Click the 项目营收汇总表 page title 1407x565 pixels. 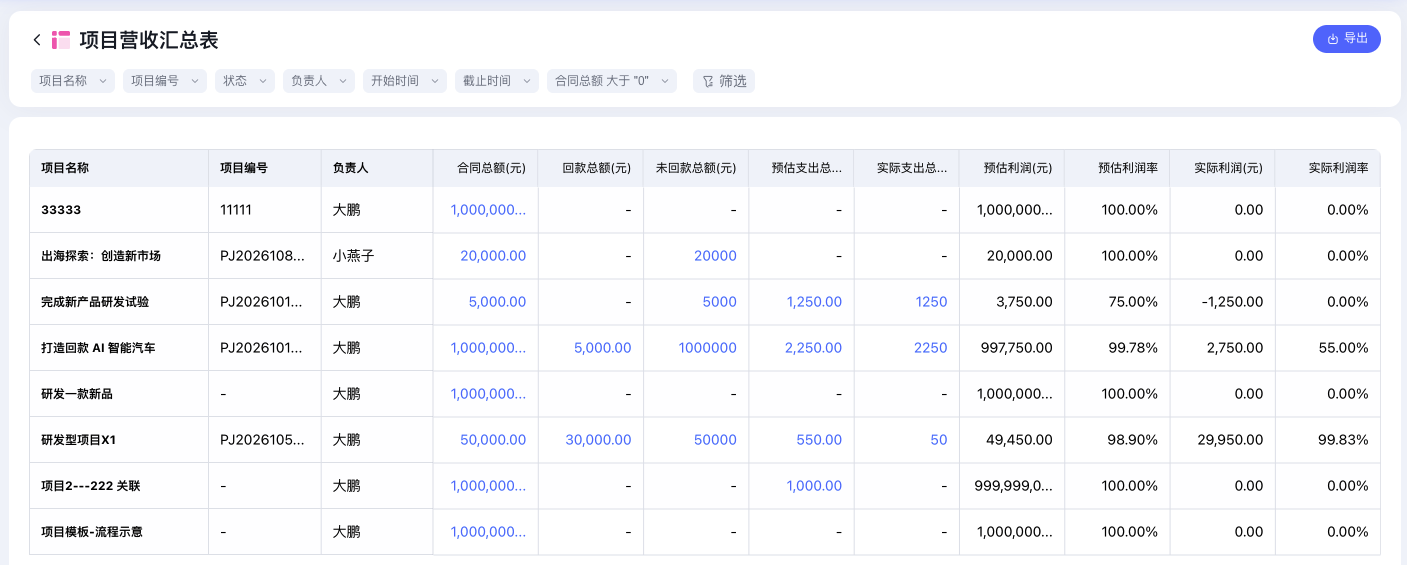pos(149,40)
